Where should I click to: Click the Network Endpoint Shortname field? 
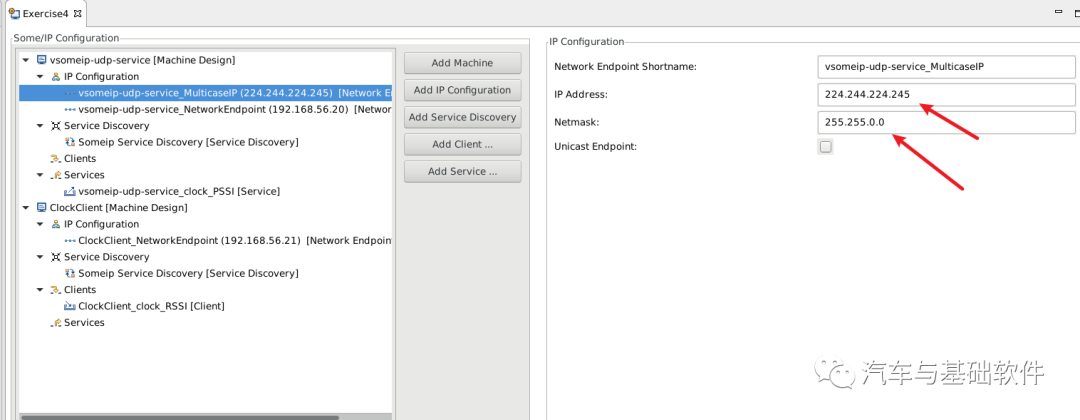pyautogui.click(x=946, y=67)
